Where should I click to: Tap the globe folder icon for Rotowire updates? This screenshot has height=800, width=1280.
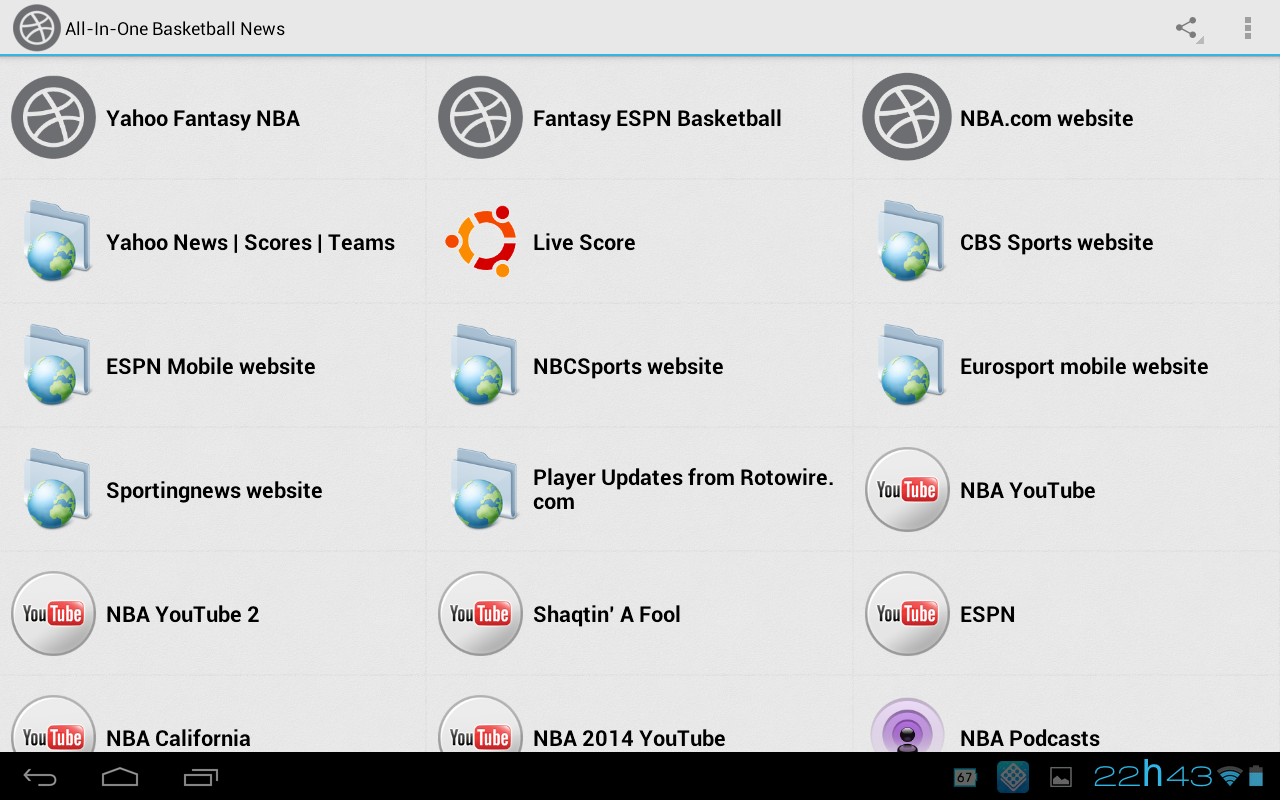(485, 490)
